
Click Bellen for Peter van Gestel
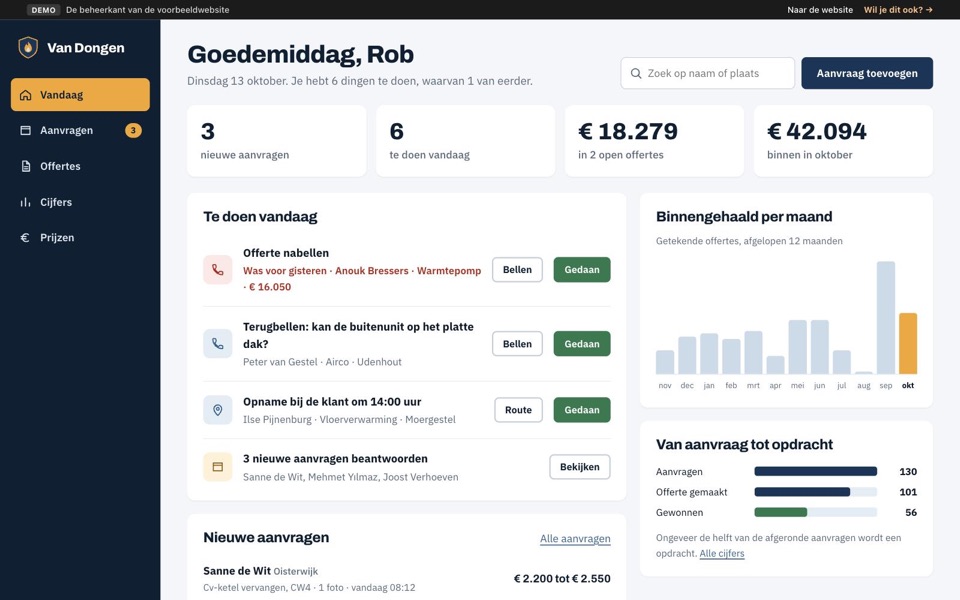(x=517, y=343)
